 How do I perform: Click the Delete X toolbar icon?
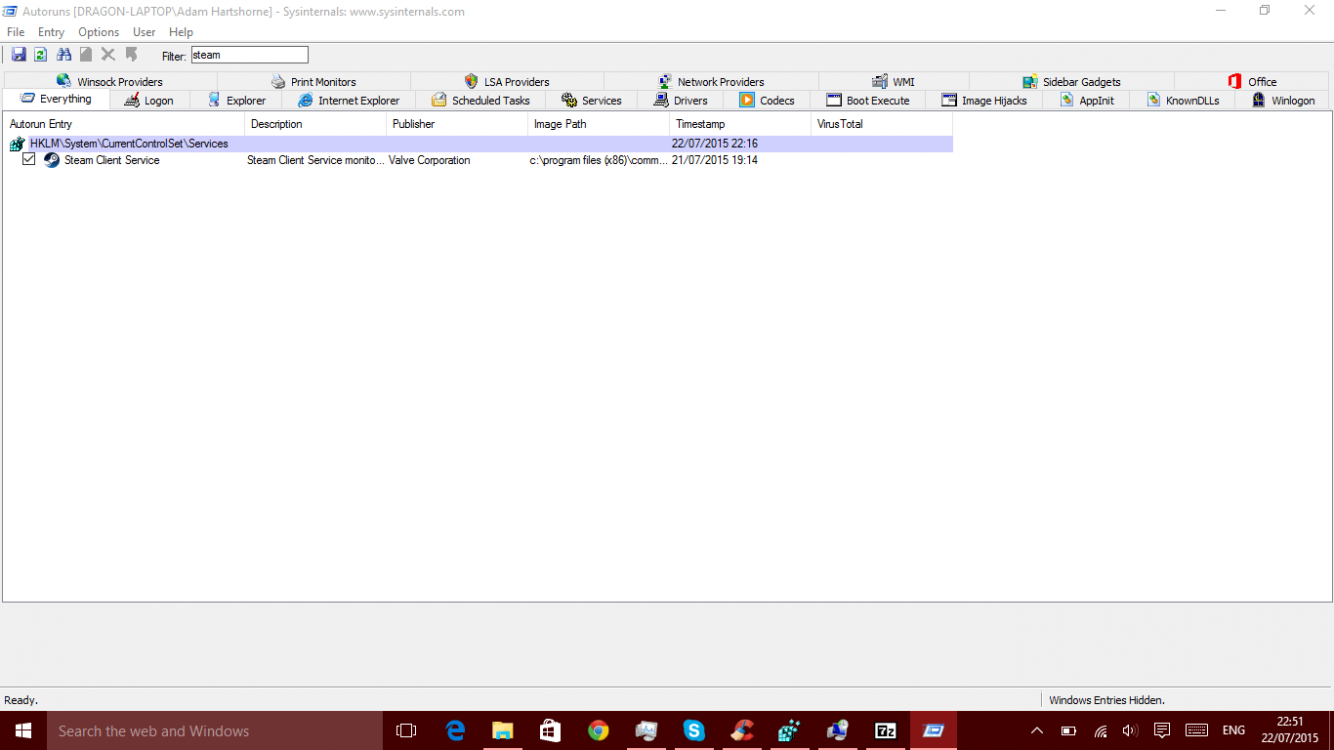[x=108, y=55]
